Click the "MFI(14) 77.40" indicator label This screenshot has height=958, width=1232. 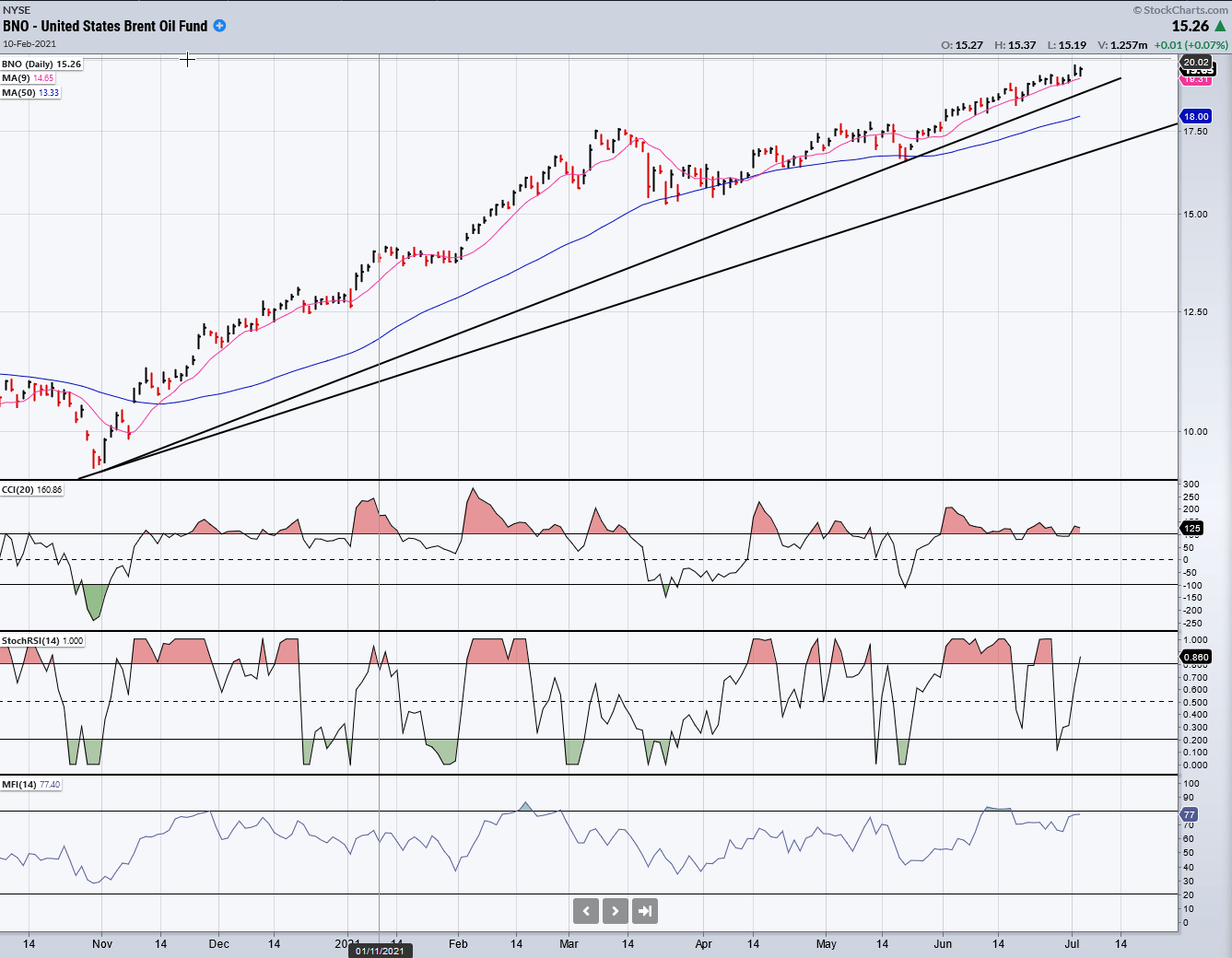[31, 784]
